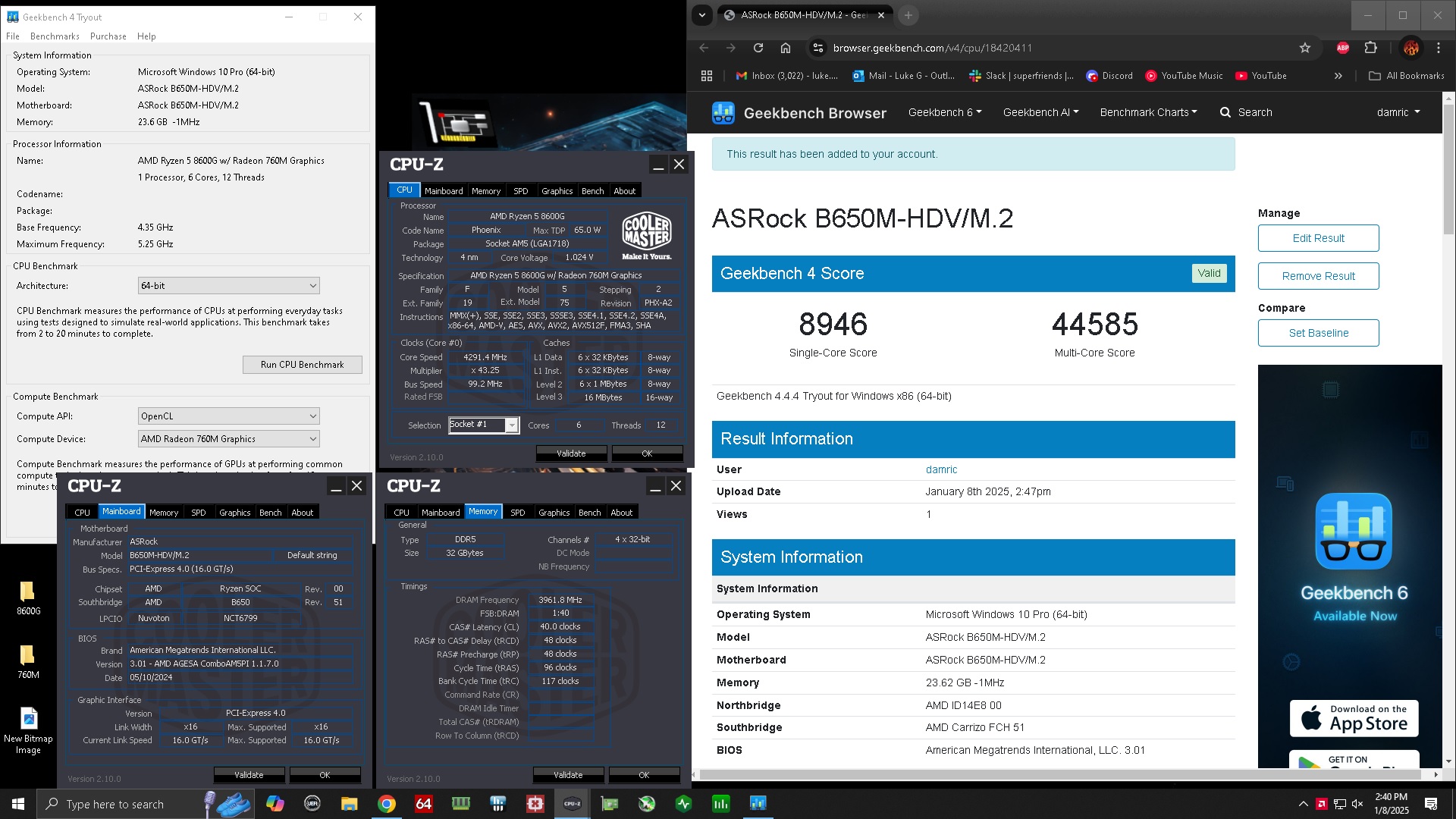Click OK in the CPU-Z Memory window

[644, 775]
